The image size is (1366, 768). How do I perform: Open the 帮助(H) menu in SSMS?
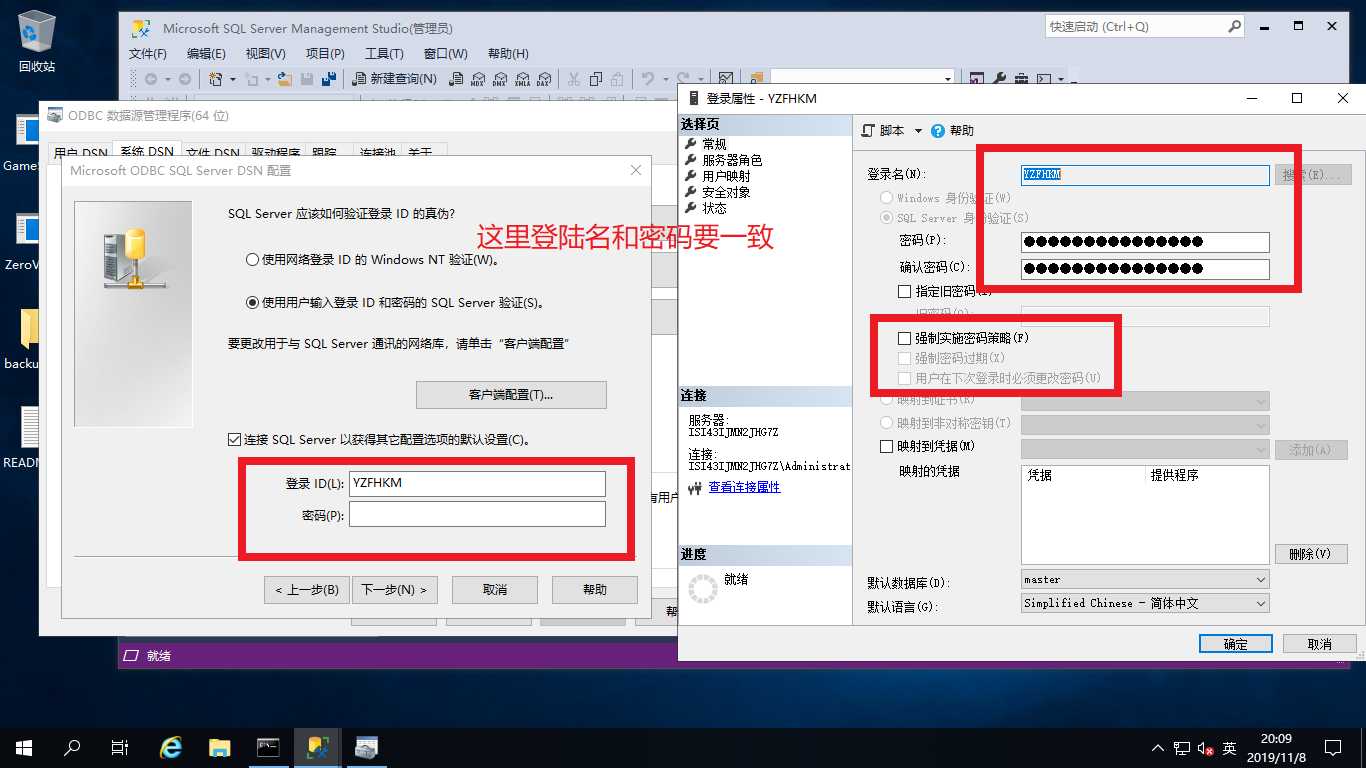click(508, 54)
